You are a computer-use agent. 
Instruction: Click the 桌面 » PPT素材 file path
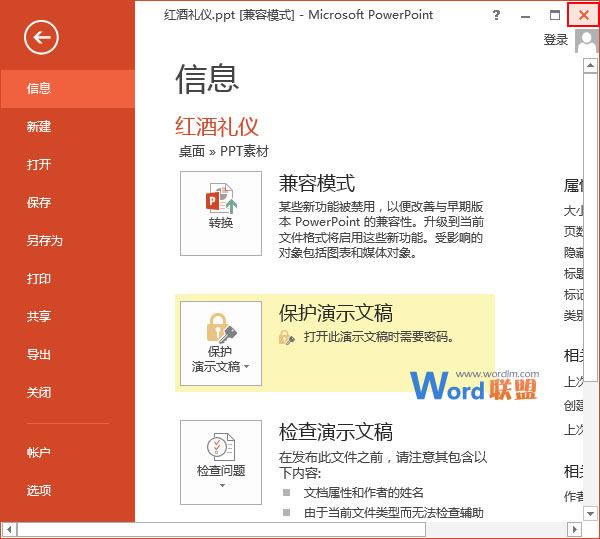(x=224, y=151)
